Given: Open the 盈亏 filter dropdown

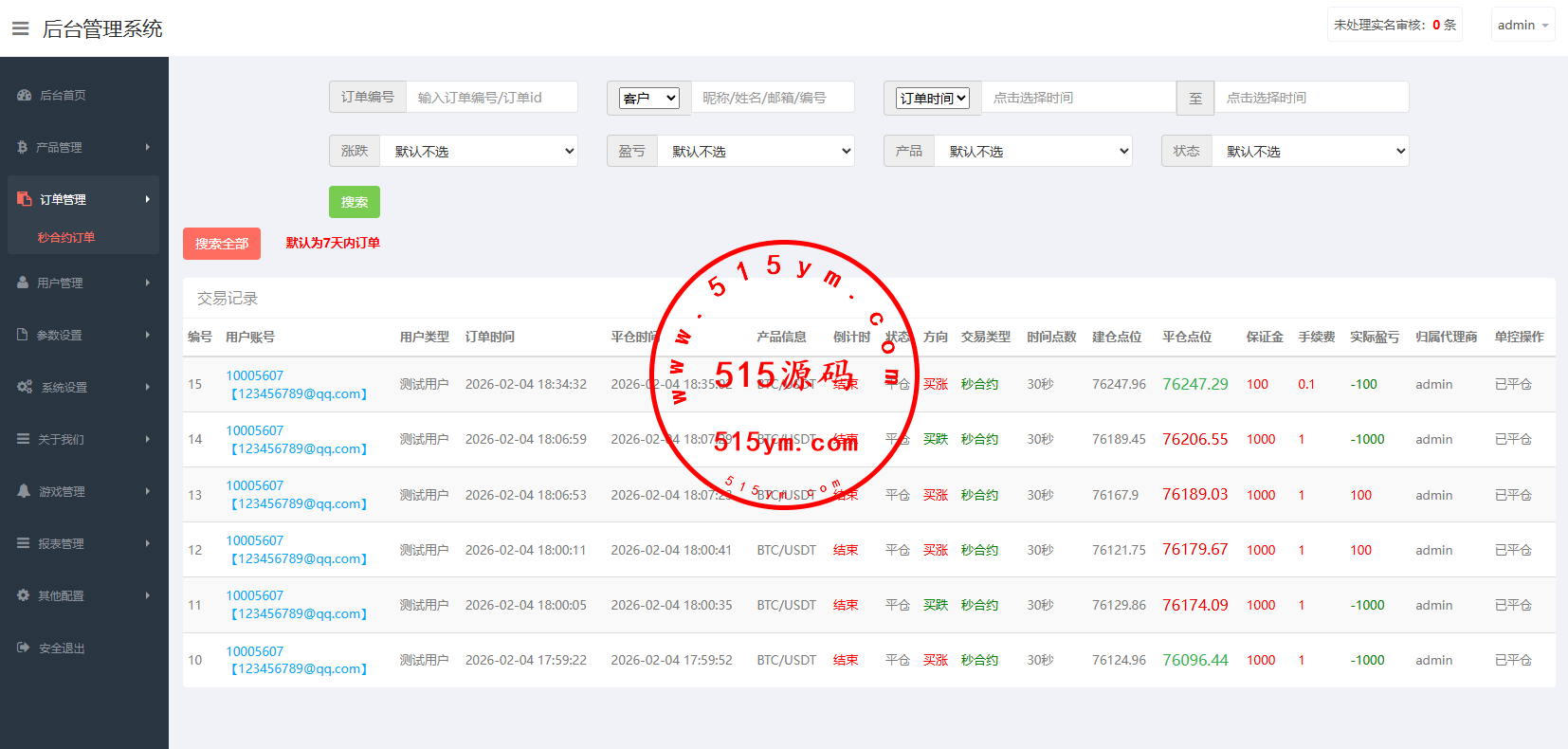Looking at the screenshot, I should (756, 151).
